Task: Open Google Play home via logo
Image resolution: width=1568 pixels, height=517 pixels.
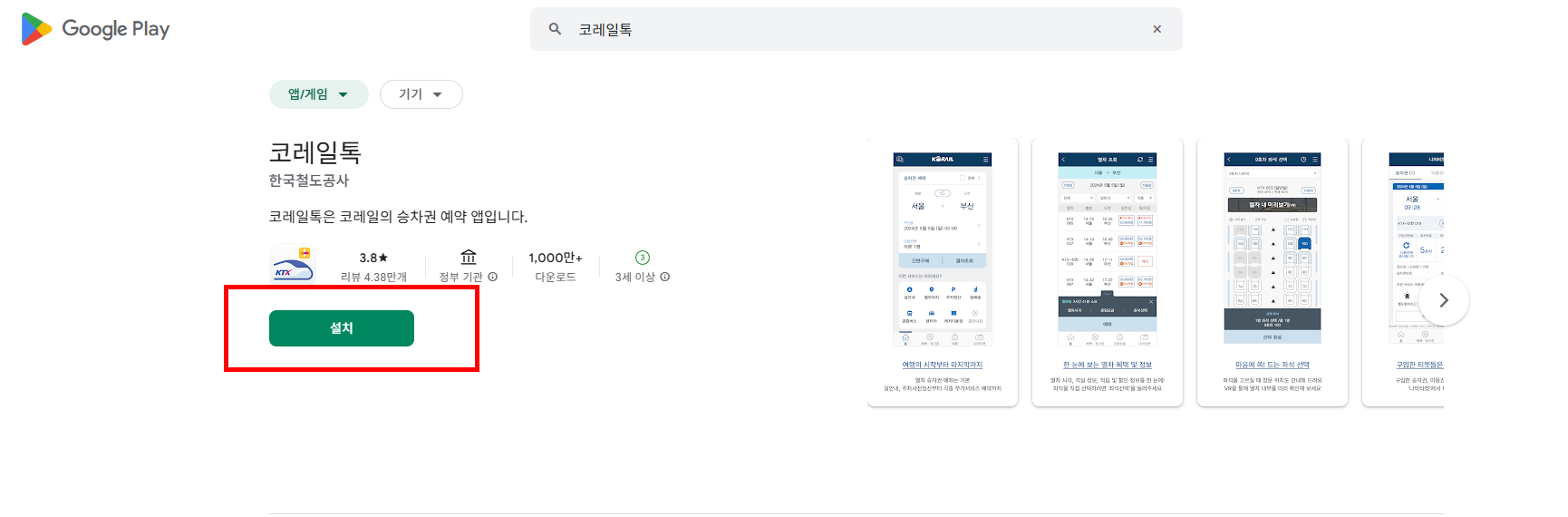Action: 95,29
